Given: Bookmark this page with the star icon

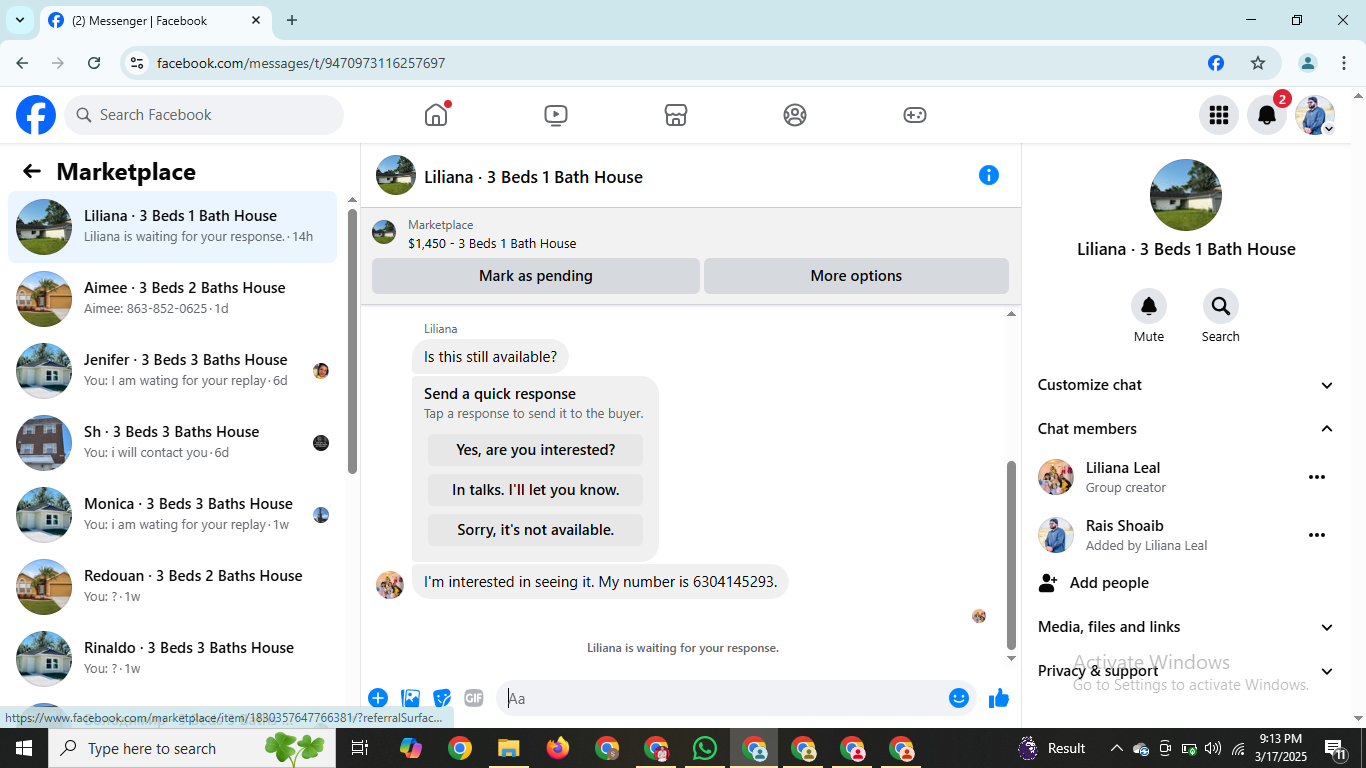Looking at the screenshot, I should click(1258, 63).
